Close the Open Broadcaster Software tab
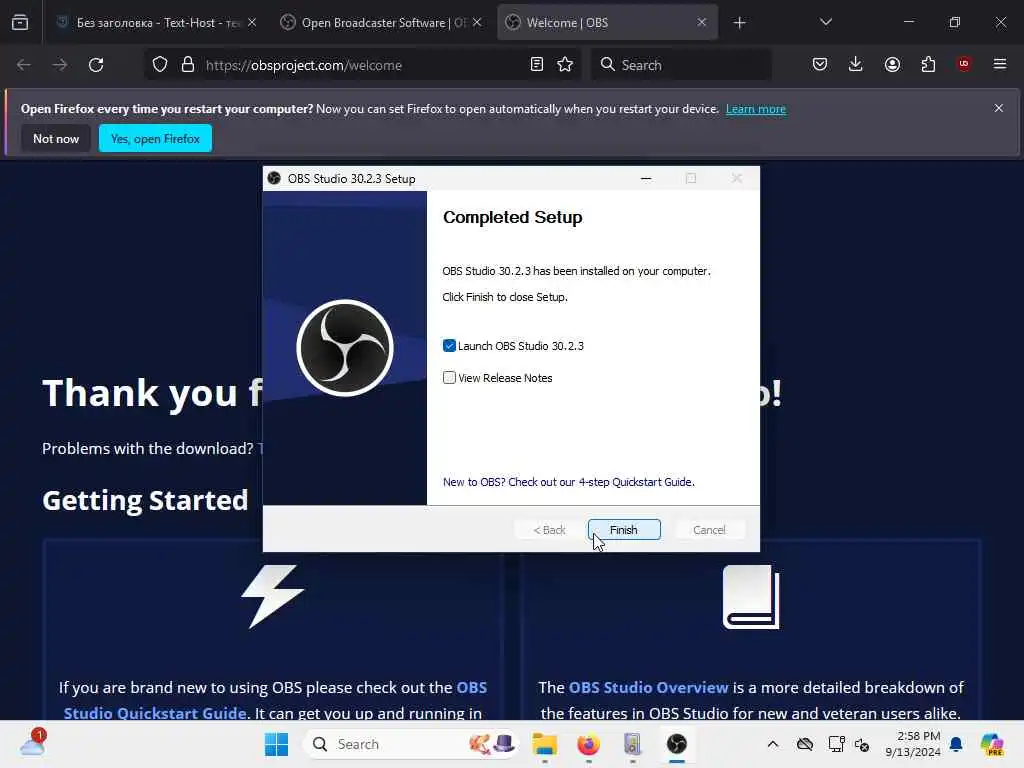Image resolution: width=1024 pixels, height=768 pixels. [477, 22]
